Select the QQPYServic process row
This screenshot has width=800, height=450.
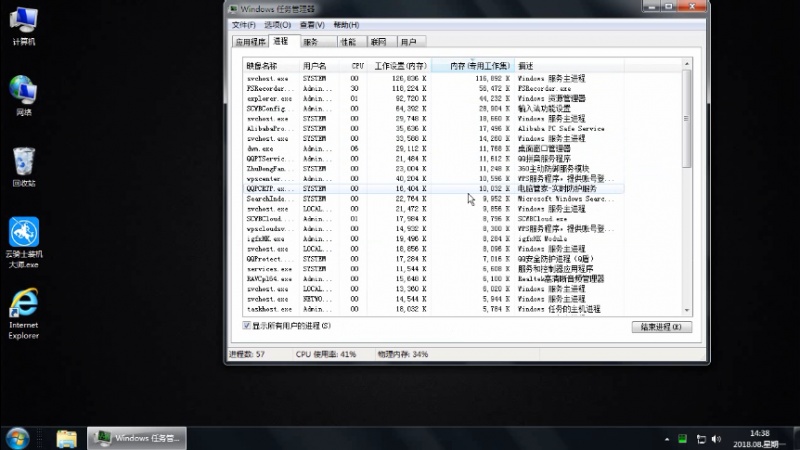(x=433, y=159)
